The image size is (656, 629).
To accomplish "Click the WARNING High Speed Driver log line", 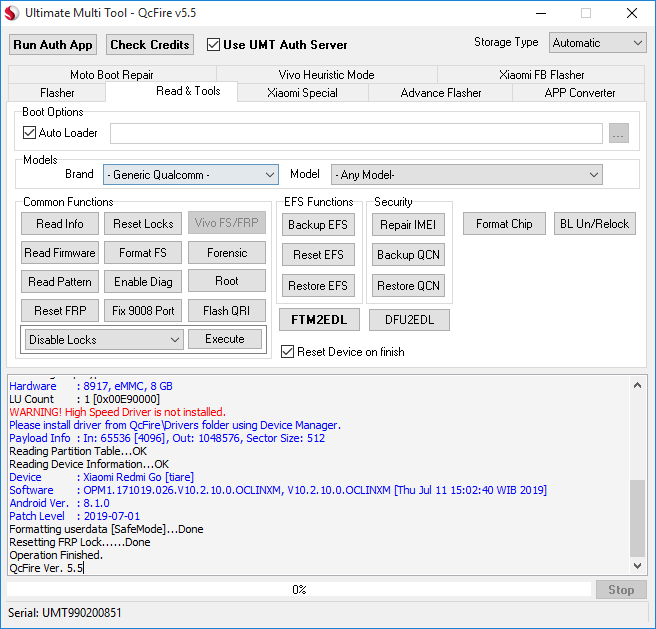I will (118, 412).
